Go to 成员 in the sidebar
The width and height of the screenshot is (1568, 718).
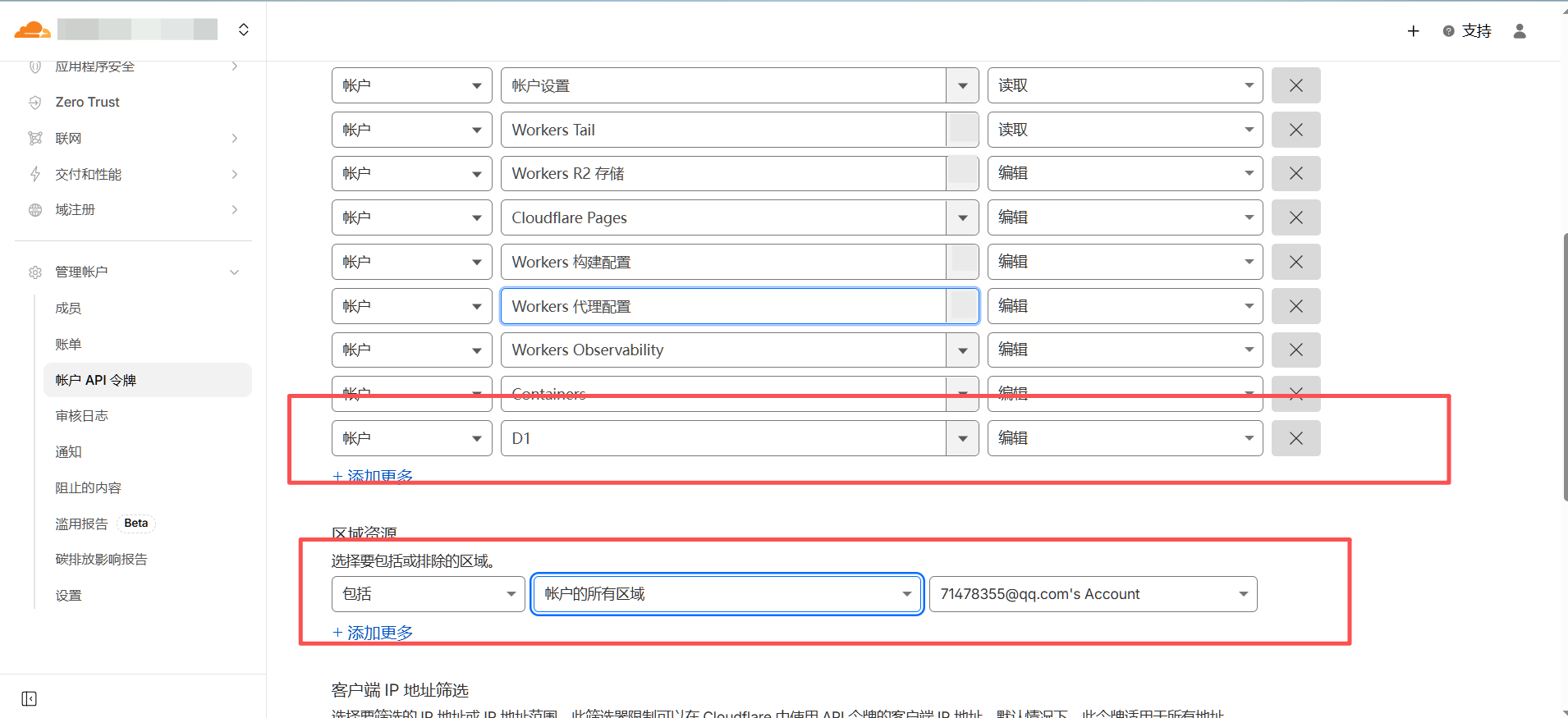pos(68,309)
